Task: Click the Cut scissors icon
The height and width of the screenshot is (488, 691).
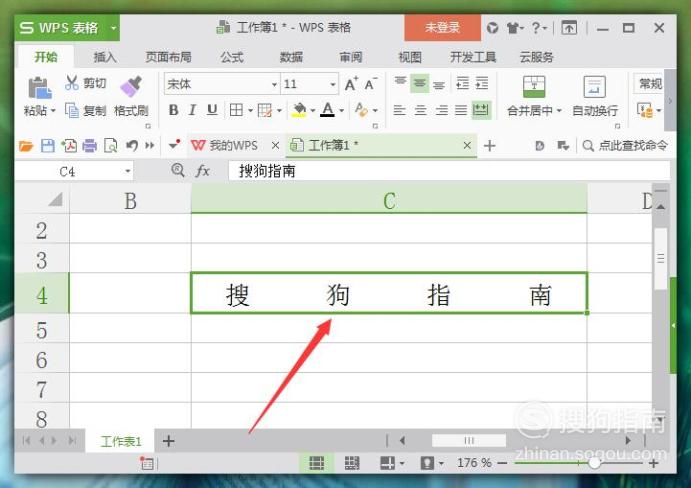Action: pos(71,83)
